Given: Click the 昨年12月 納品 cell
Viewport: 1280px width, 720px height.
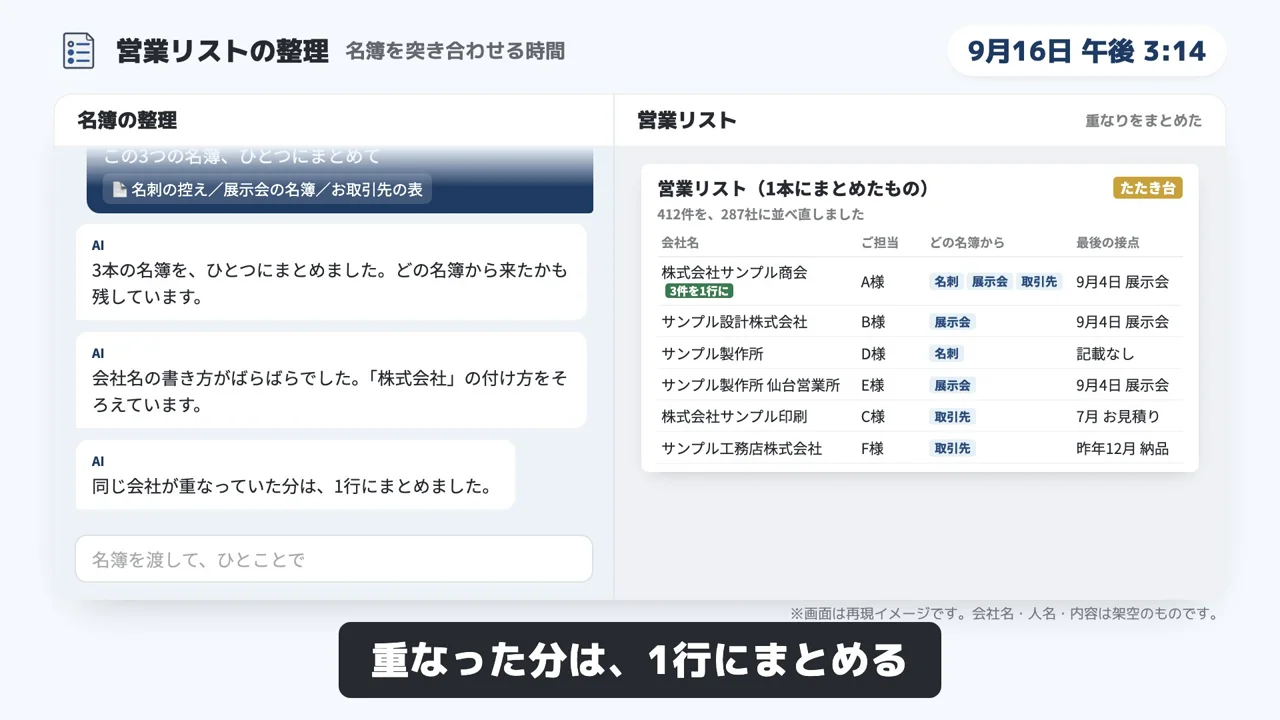Looking at the screenshot, I should [x=1122, y=448].
